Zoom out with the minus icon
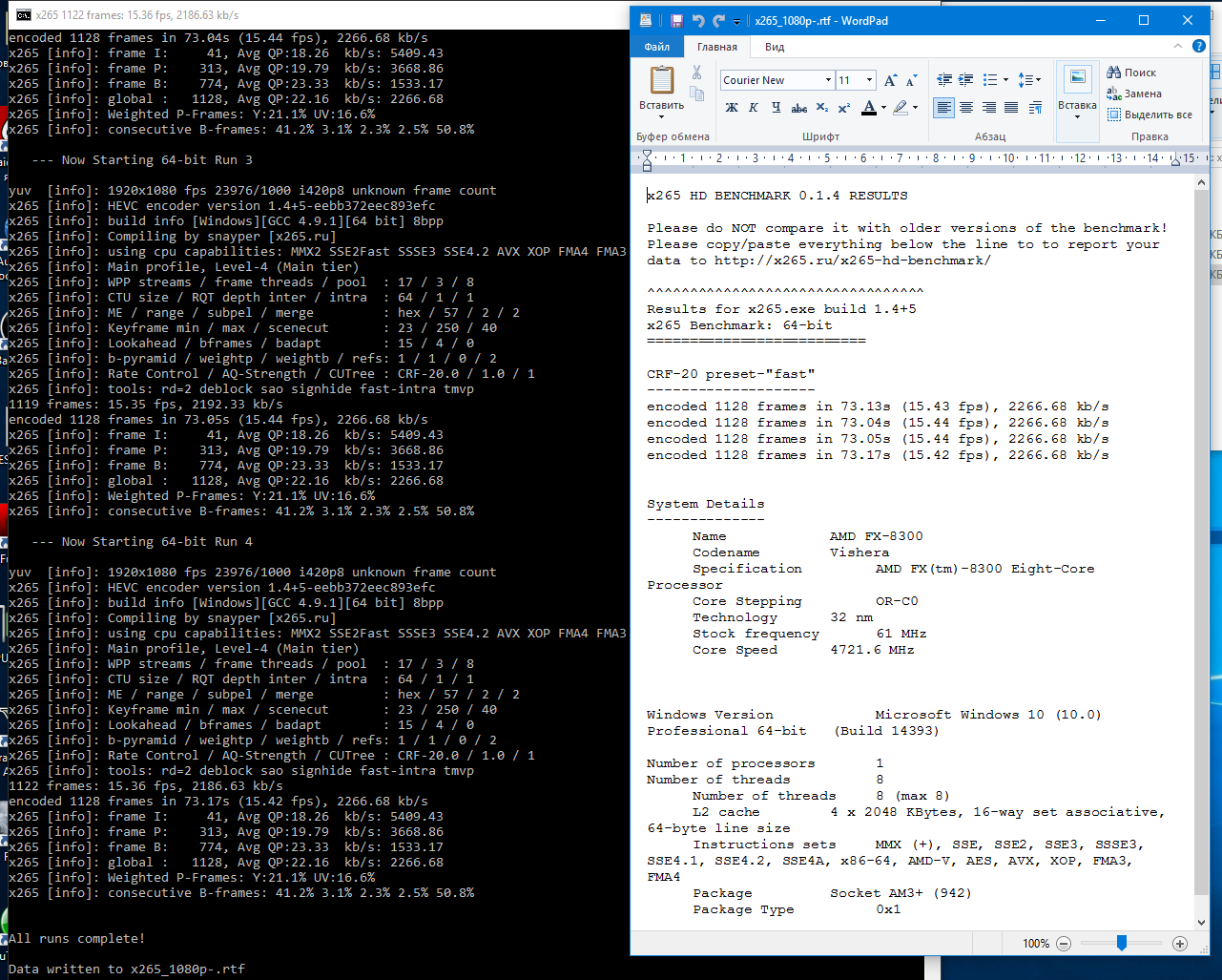 coord(1064,944)
